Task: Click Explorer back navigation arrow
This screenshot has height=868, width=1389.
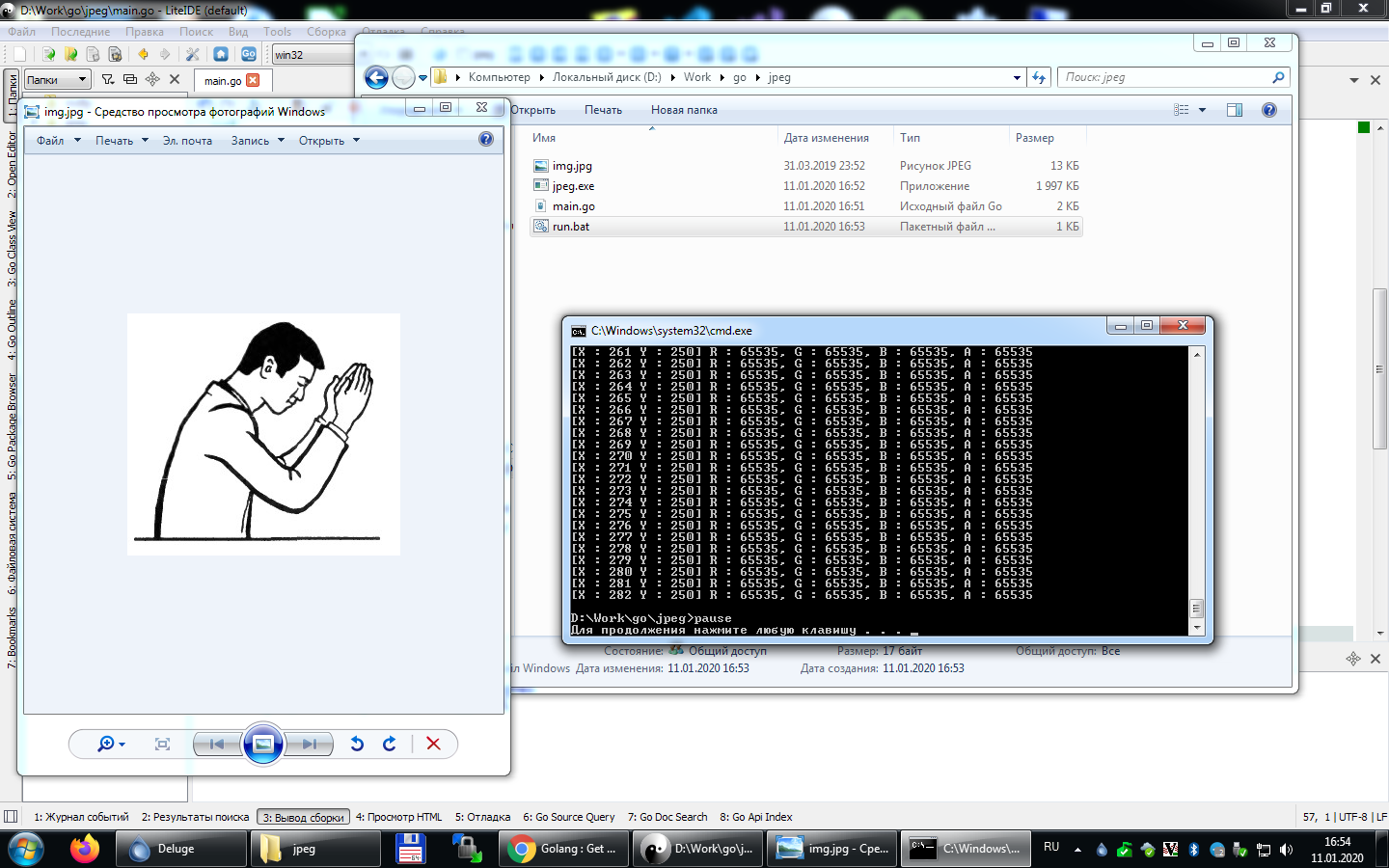Action: (376, 77)
